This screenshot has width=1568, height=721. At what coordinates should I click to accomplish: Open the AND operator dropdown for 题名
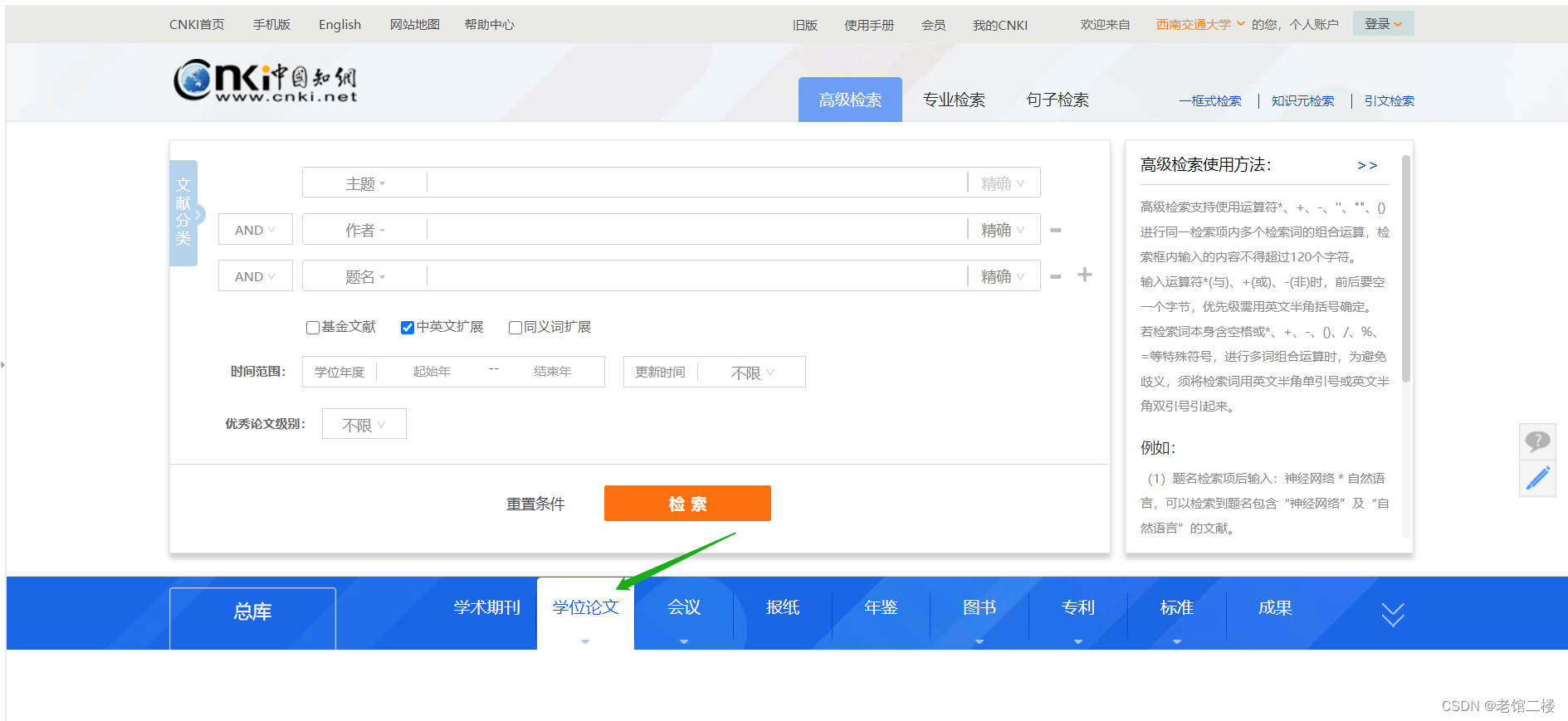tap(255, 276)
